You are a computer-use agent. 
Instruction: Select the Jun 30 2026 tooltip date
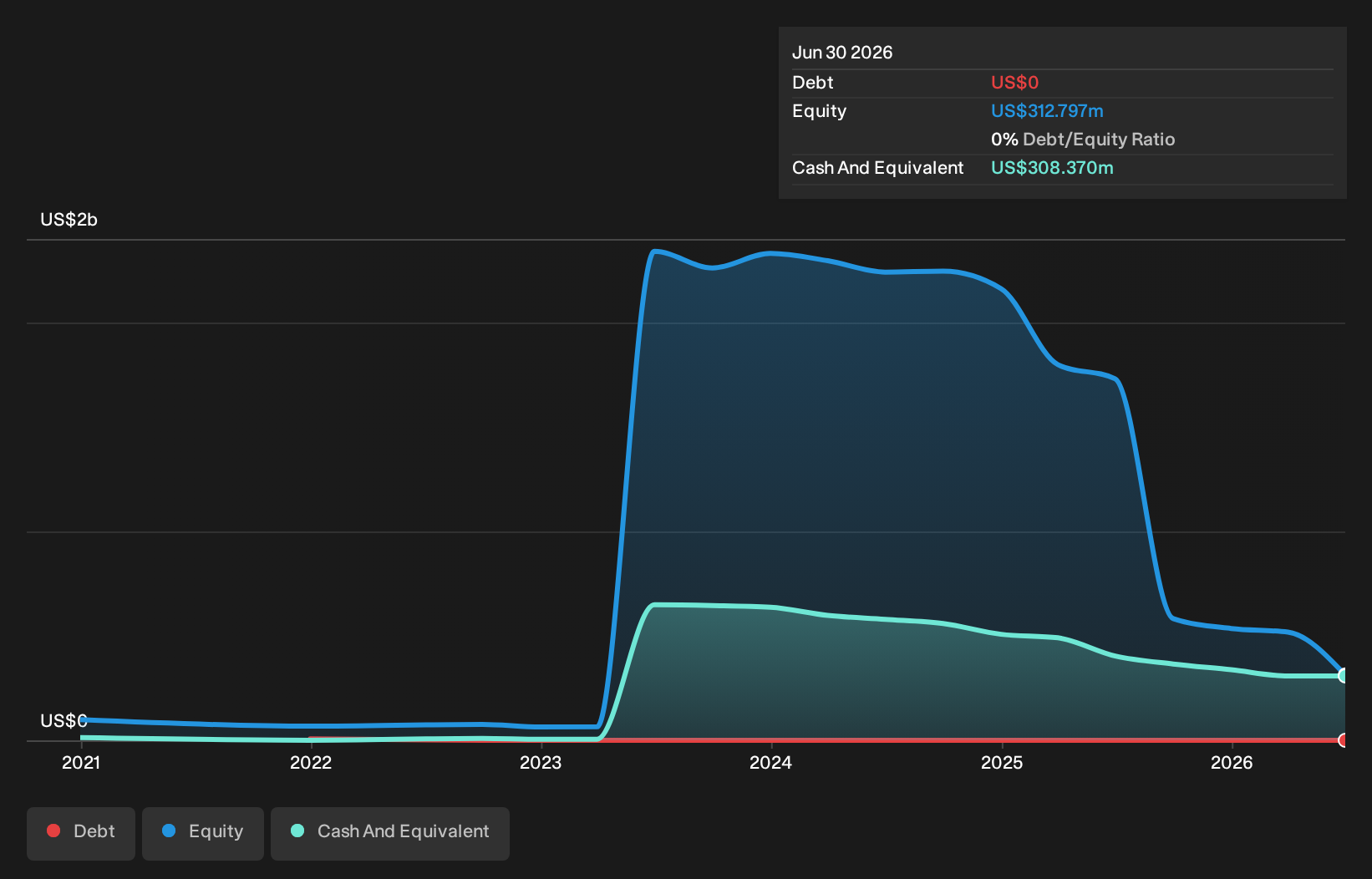[842, 53]
